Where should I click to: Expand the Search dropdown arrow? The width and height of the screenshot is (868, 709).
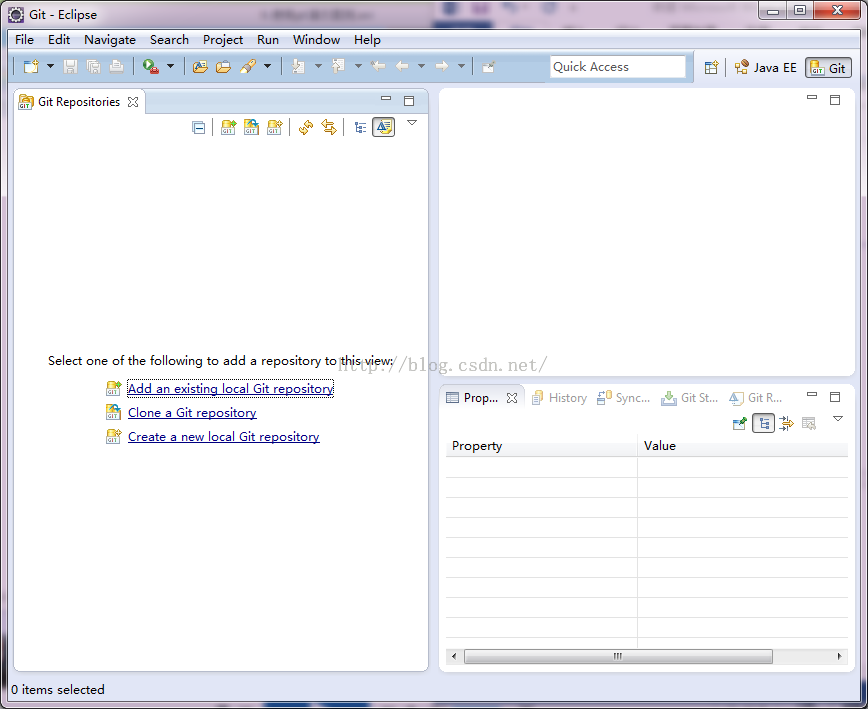267,66
